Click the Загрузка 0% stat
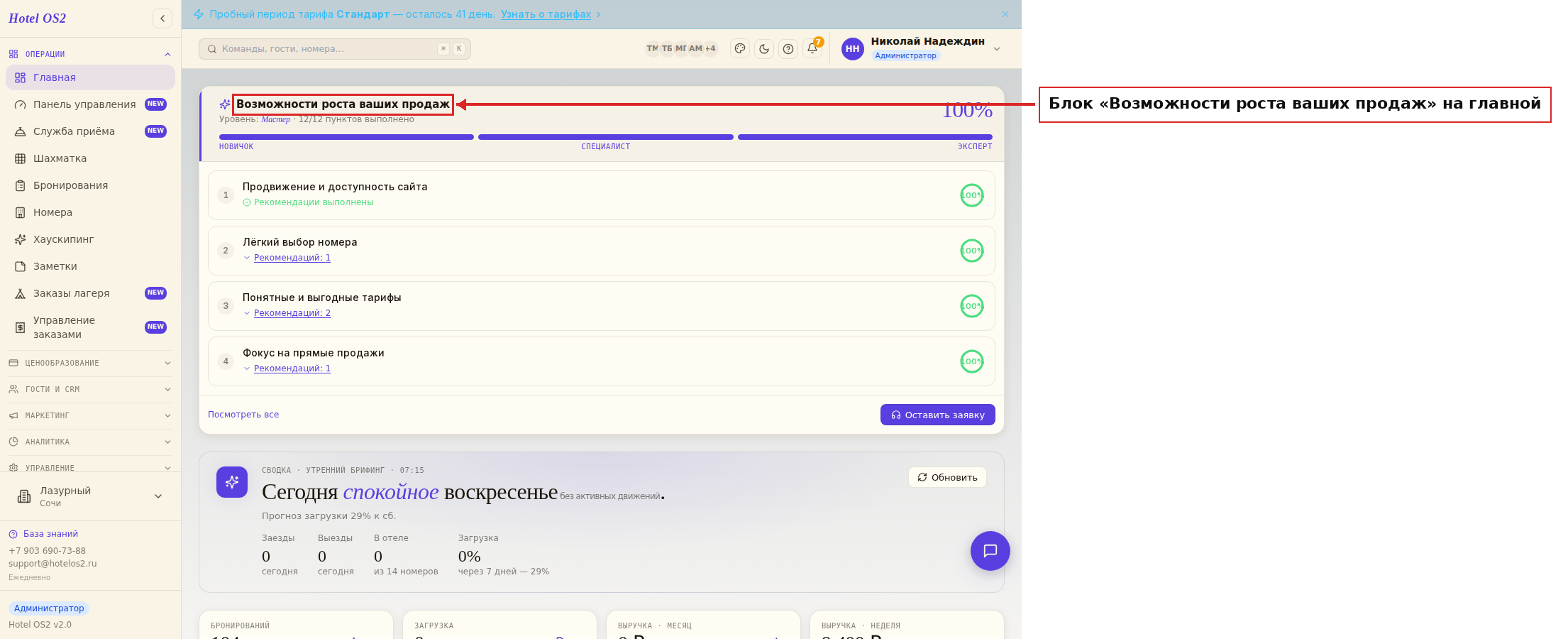 (503, 555)
